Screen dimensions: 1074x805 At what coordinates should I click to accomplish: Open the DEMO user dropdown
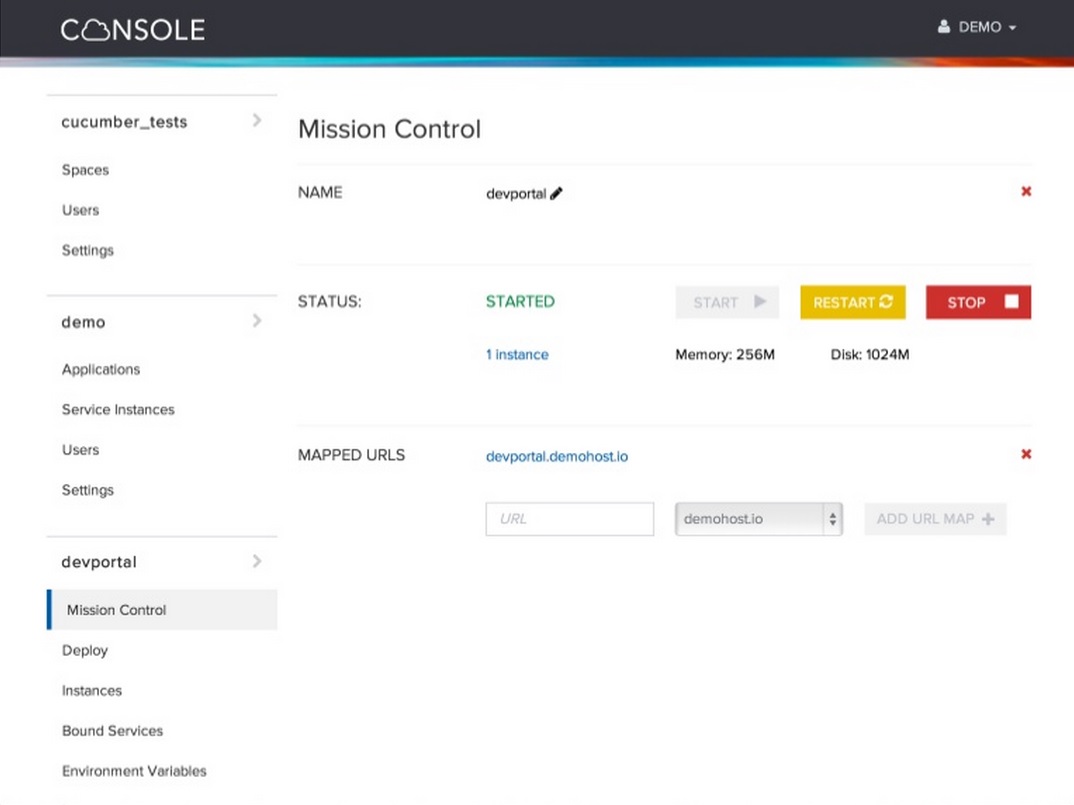click(x=977, y=27)
